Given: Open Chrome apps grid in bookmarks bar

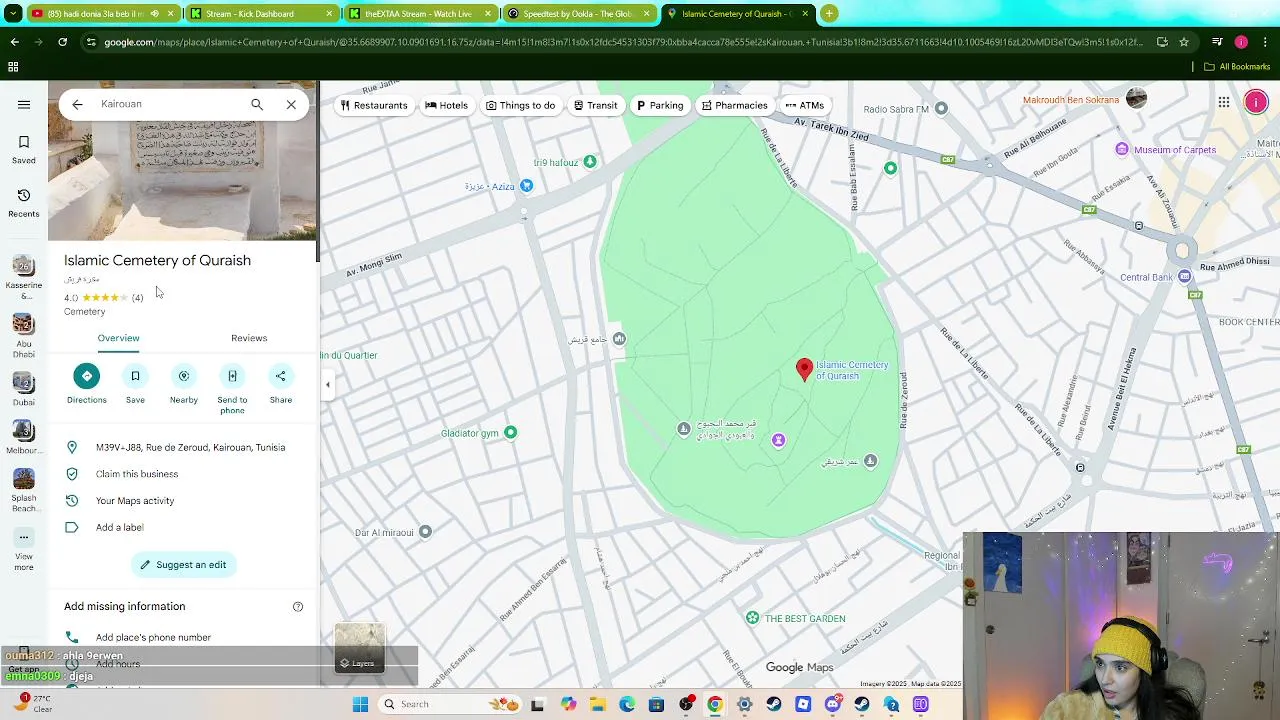Looking at the screenshot, I should pyautogui.click(x=13, y=67).
